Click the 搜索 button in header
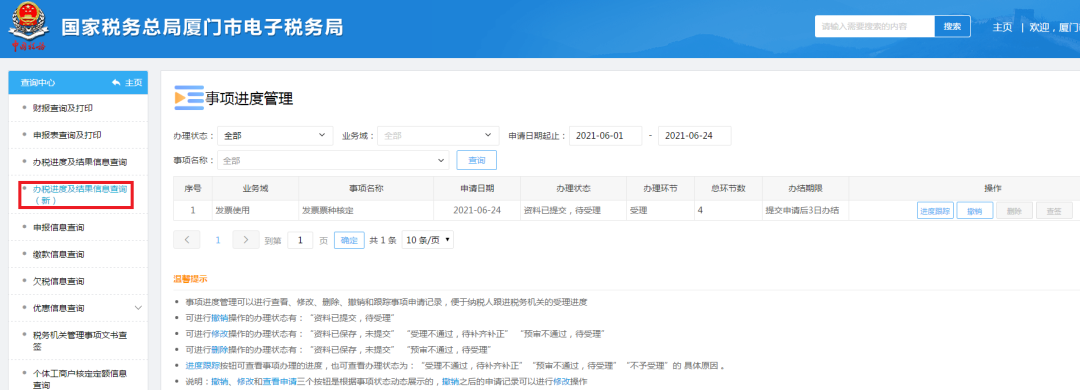Viewport: 1080px width, 390px height. coord(953,26)
